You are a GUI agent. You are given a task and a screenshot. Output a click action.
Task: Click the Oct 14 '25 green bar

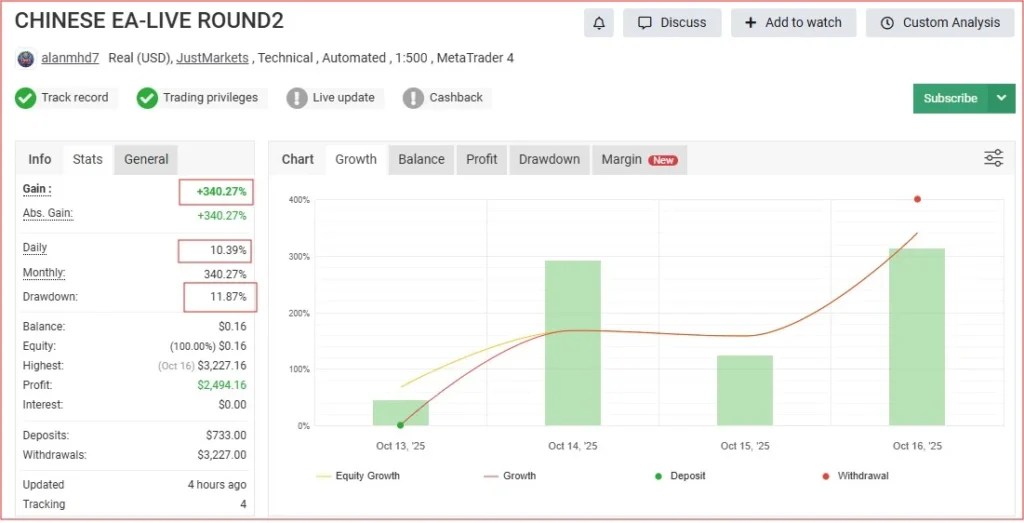coord(573,343)
